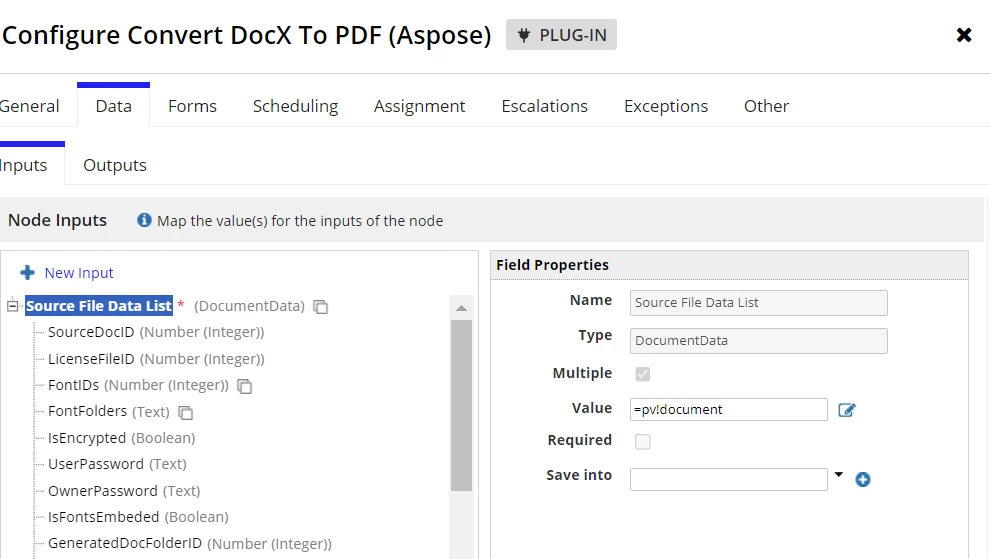This screenshot has height=559, width=990.
Task: Collapse the Source File Data List tree
Action: pos(12,306)
